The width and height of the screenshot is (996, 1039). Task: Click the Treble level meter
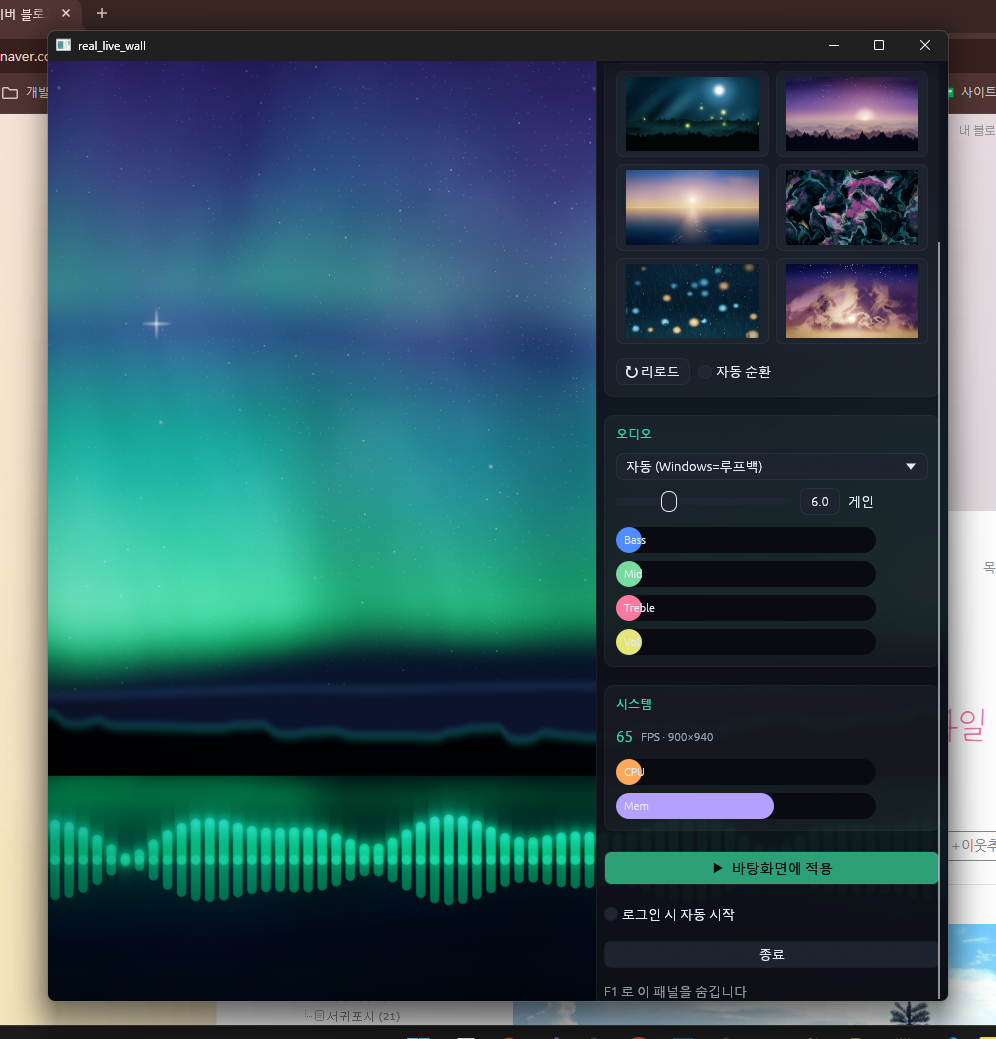(x=746, y=608)
